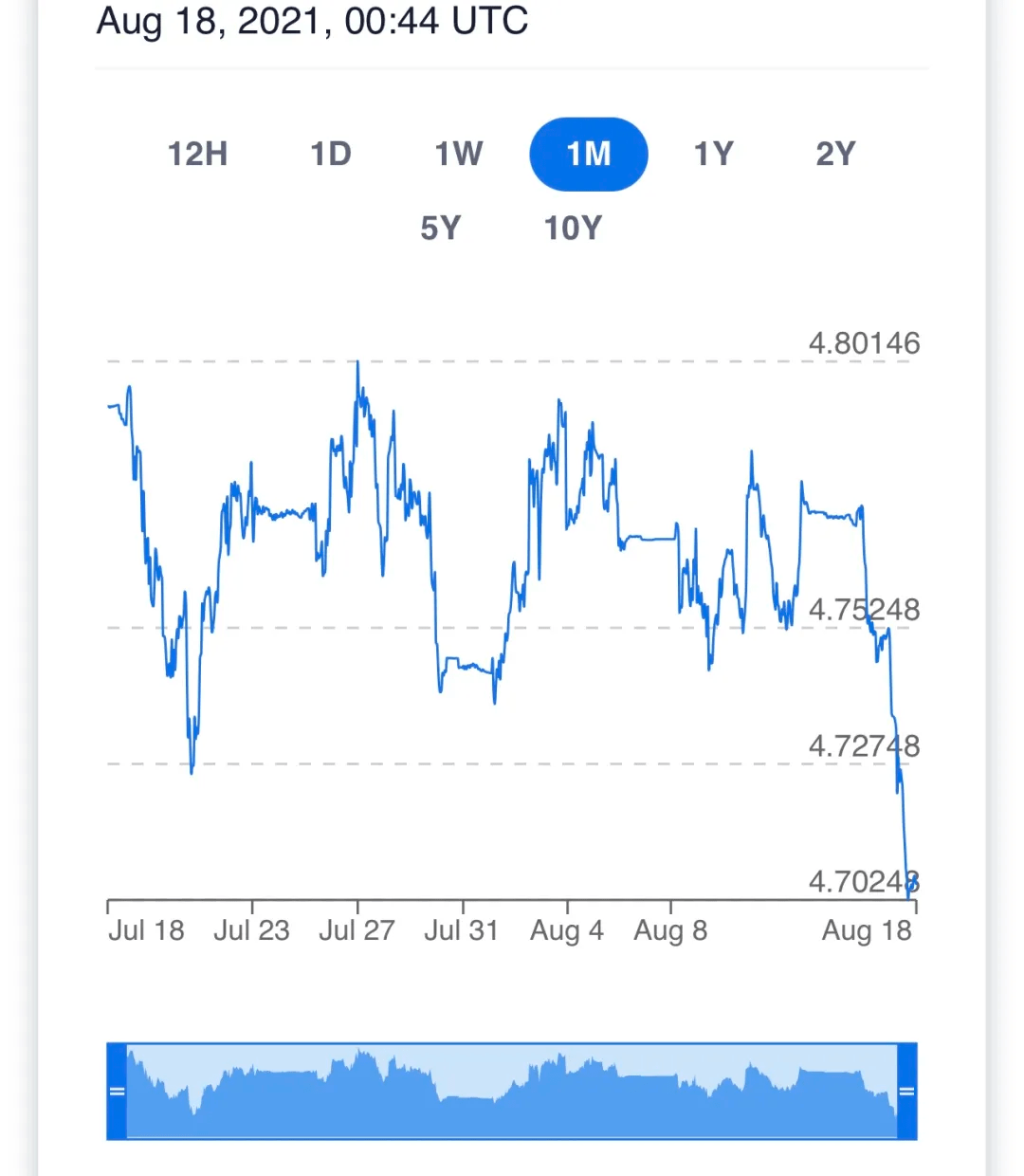Click the Aug 18 axis label
Image resolution: width=1024 pixels, height=1176 pixels.
pos(866,930)
